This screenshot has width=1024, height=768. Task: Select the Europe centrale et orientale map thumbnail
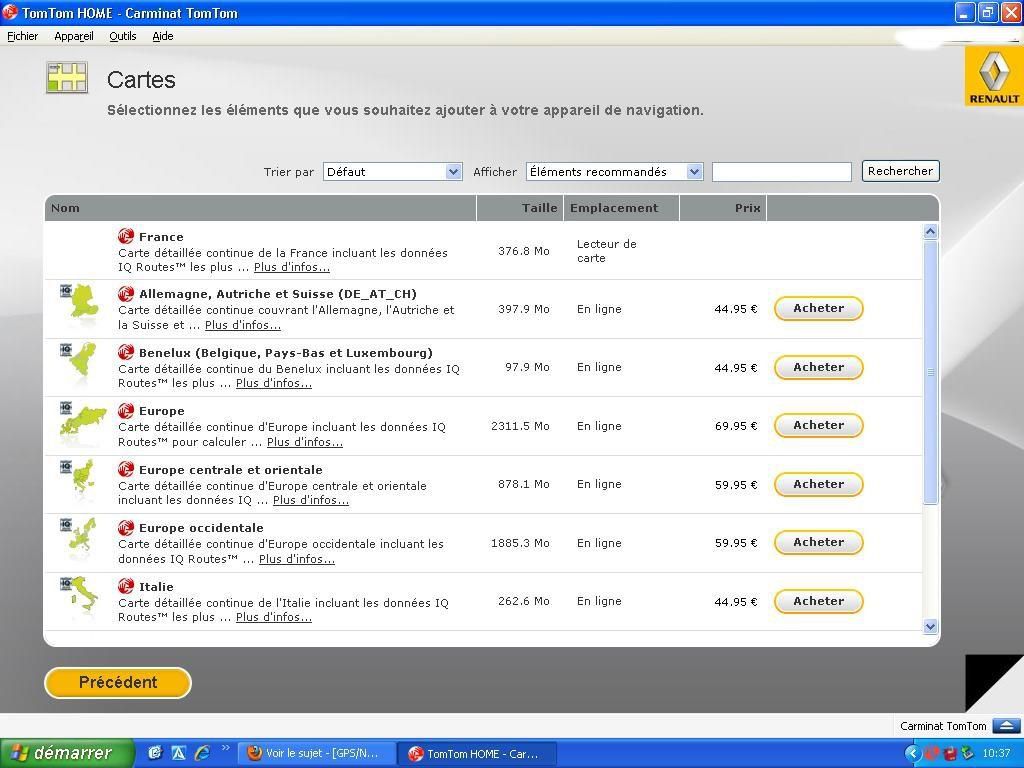point(80,479)
